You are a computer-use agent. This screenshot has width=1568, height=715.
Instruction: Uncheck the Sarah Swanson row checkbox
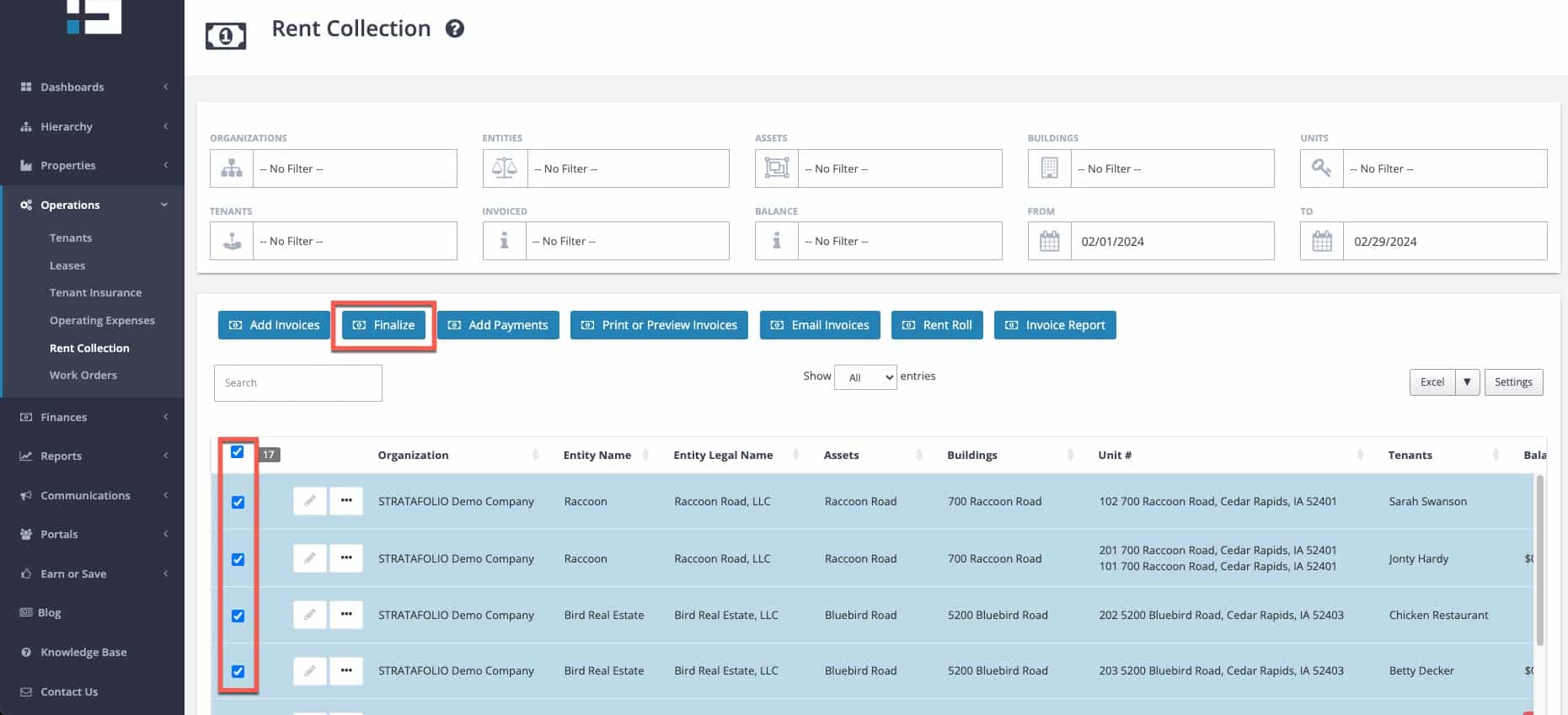(238, 502)
